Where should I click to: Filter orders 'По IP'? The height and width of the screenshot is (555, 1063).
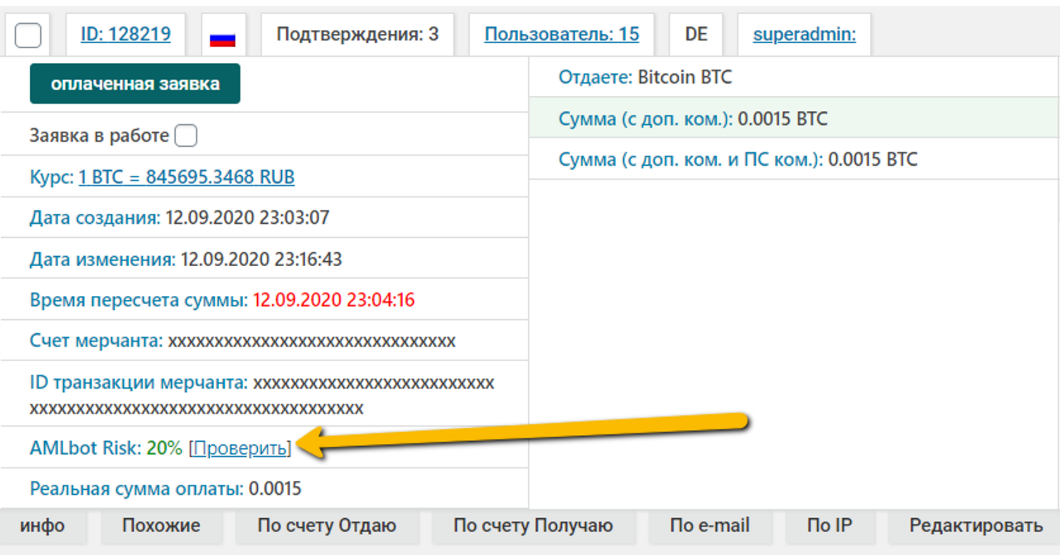[x=829, y=526]
